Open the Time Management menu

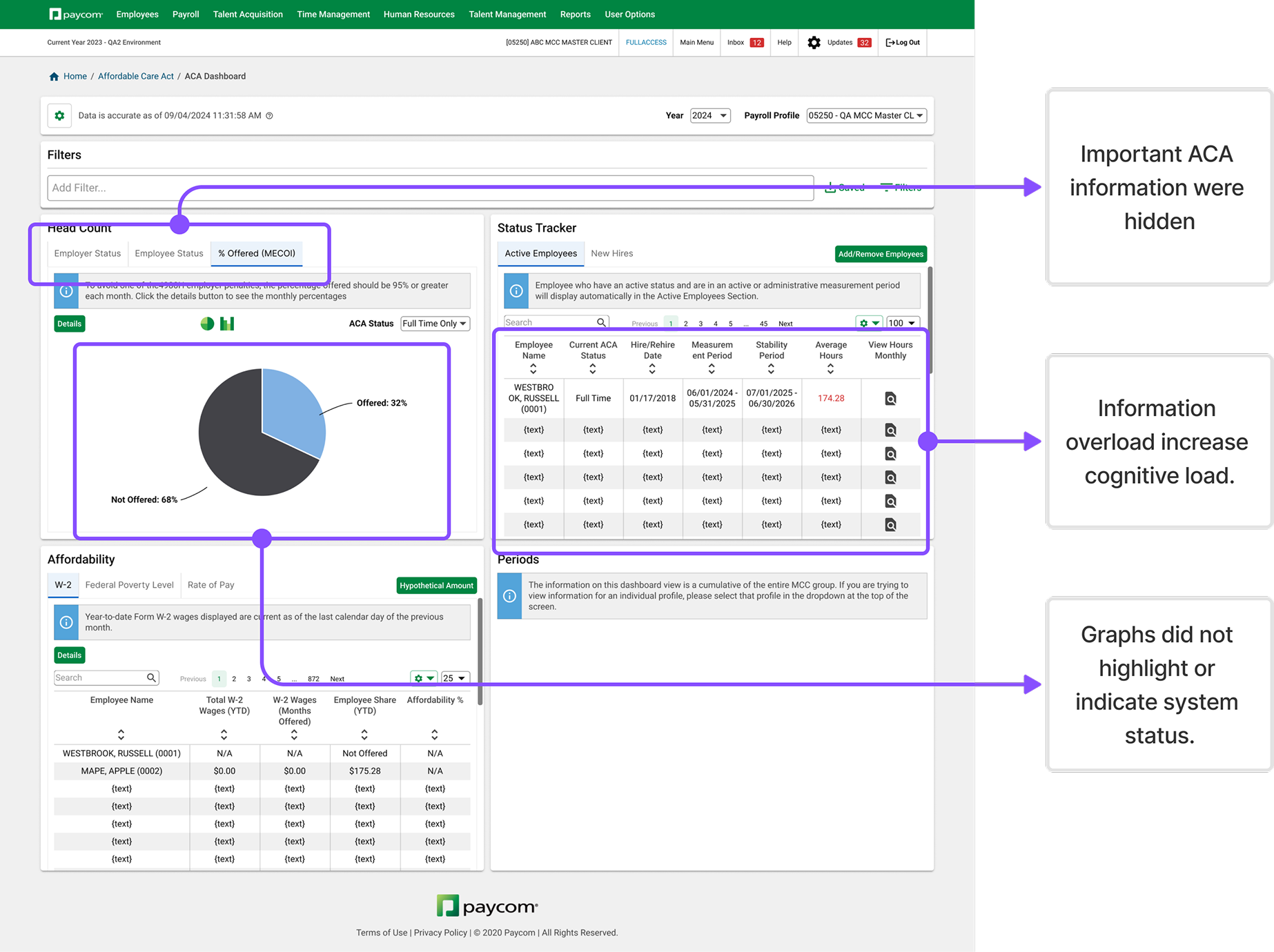point(333,14)
